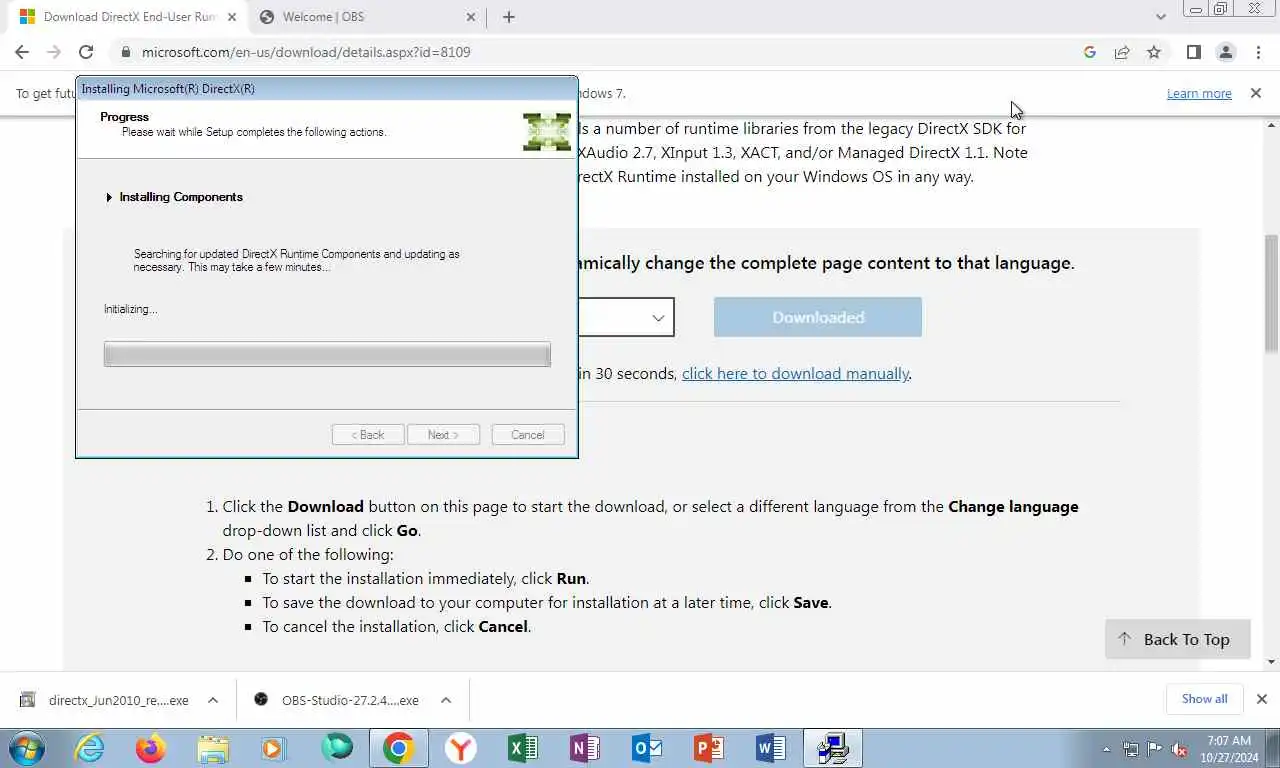Viewport: 1280px width, 768px height.
Task: Open the Learn more link
Action: pos(1199,93)
